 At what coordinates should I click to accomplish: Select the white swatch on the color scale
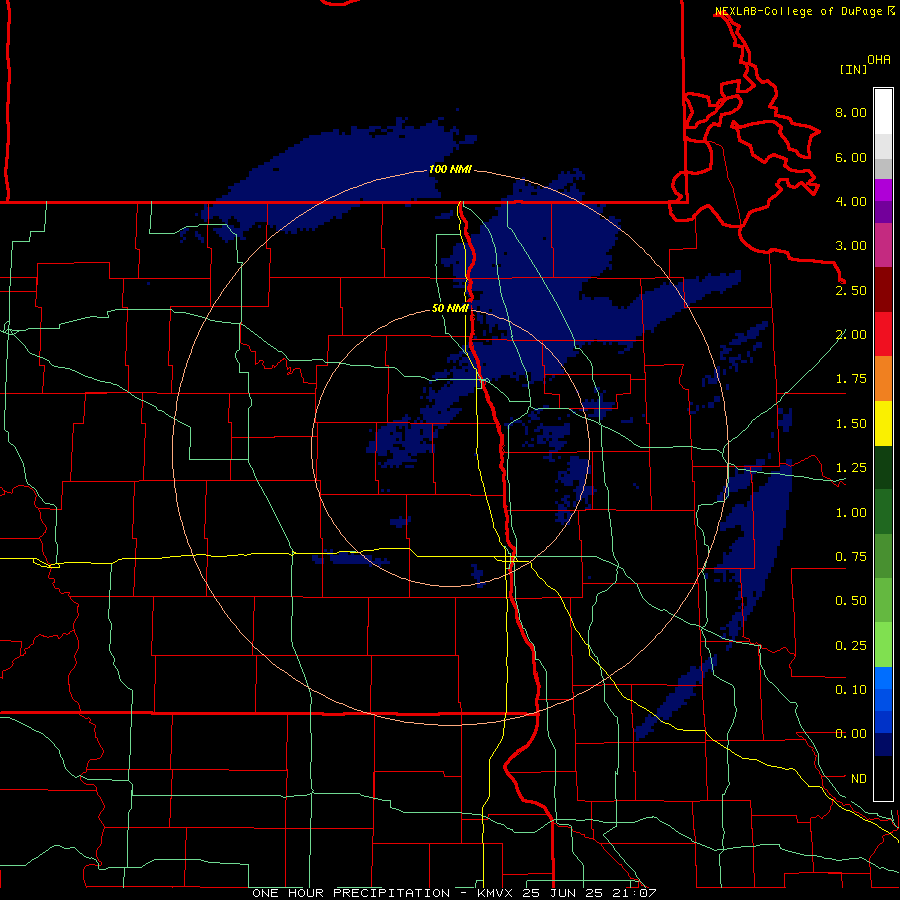(883, 112)
